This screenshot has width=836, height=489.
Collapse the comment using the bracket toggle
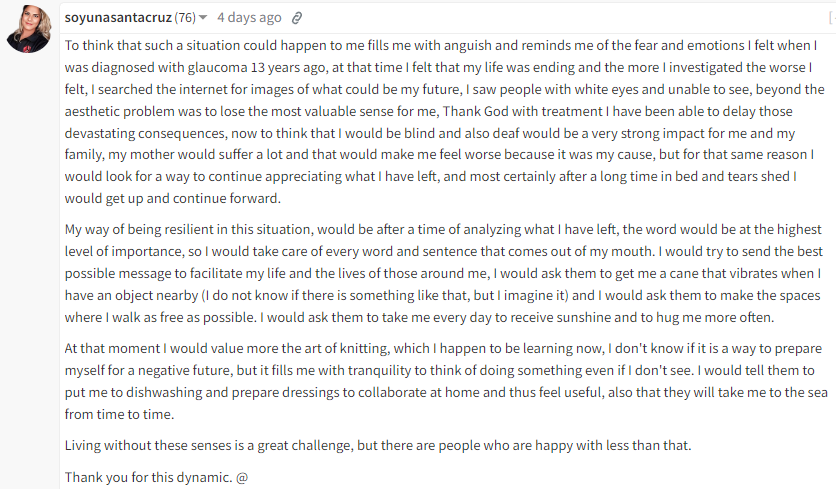click(832, 18)
